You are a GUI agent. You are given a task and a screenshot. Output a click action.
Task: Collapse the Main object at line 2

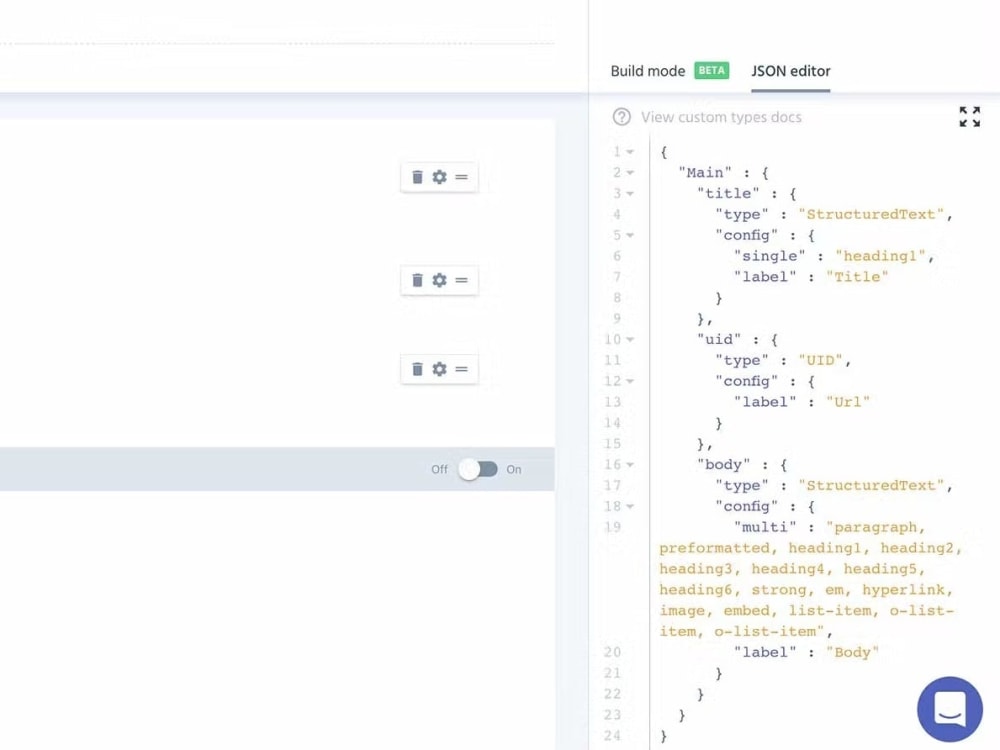(x=628, y=172)
